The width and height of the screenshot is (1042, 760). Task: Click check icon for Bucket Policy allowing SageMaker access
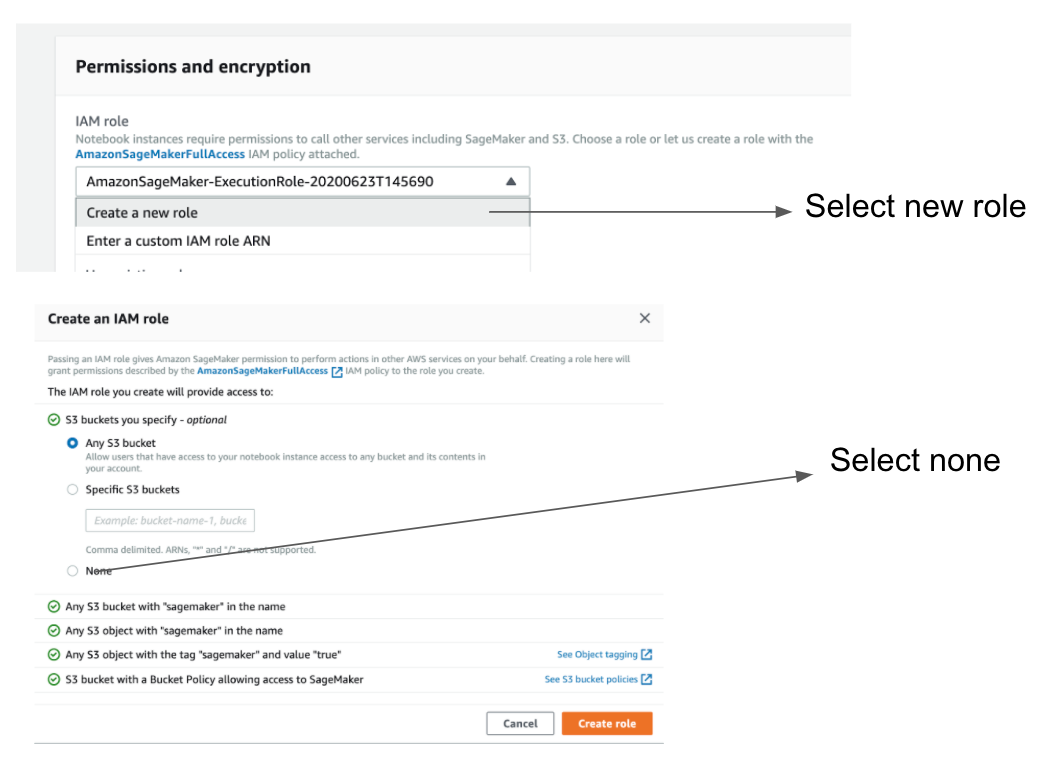[x=54, y=679]
